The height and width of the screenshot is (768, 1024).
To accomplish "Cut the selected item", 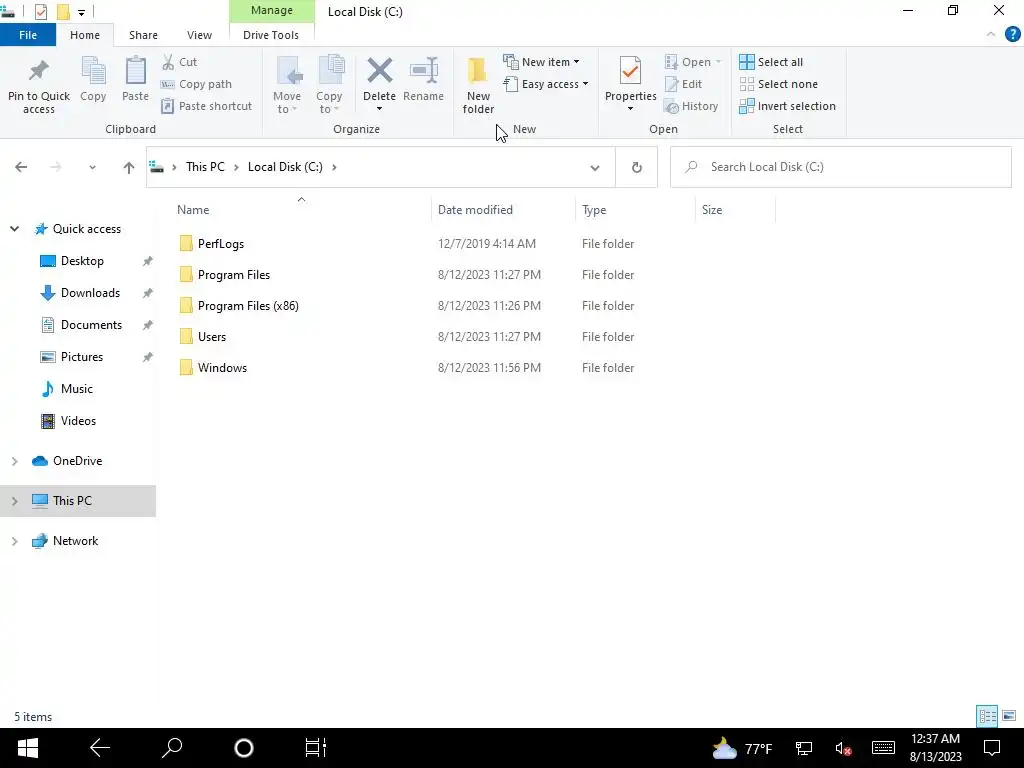I will [180, 62].
